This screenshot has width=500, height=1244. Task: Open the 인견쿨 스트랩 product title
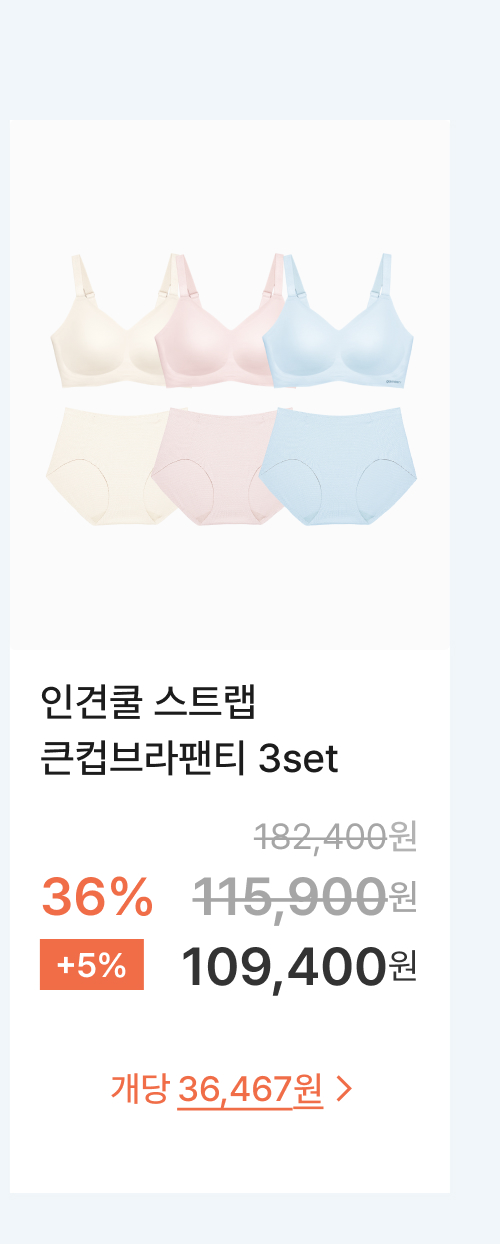[149, 703]
